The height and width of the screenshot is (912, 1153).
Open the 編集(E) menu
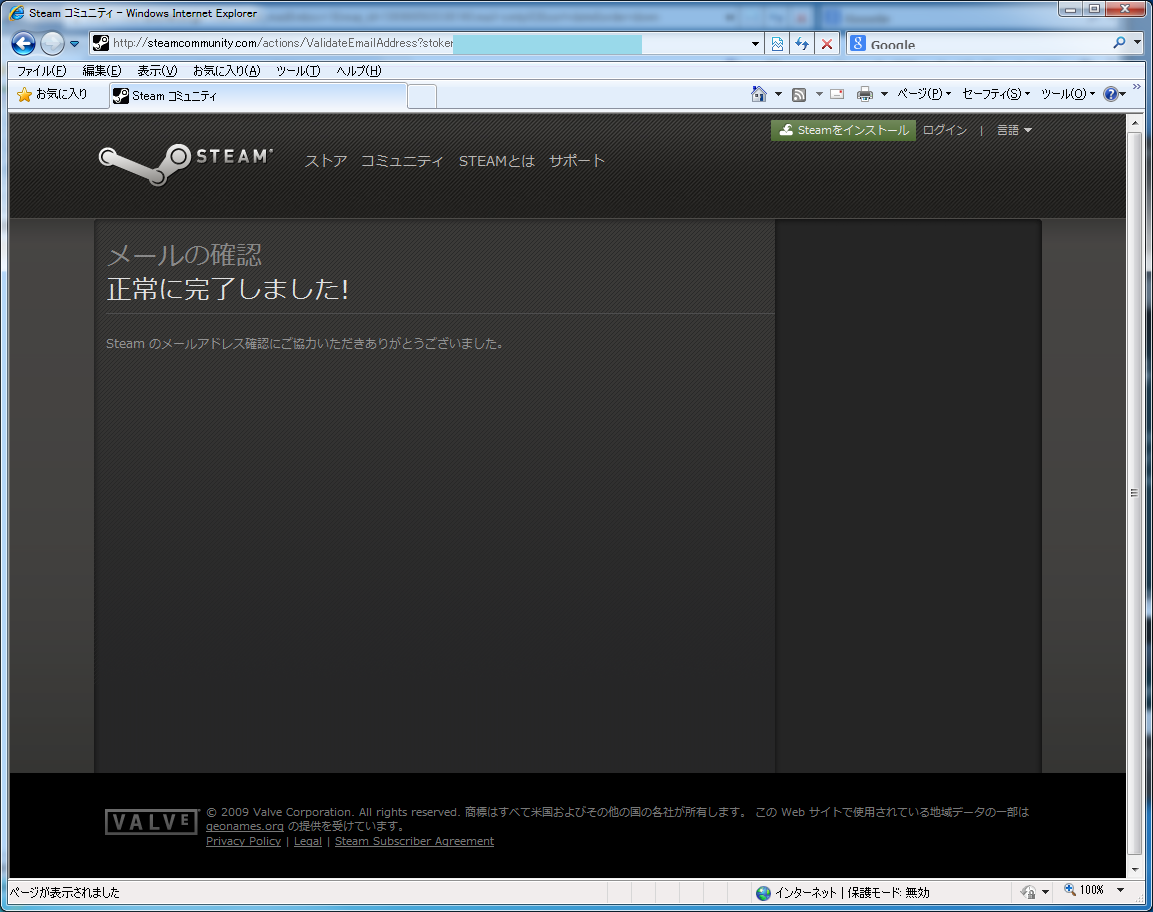pyautogui.click(x=101, y=71)
